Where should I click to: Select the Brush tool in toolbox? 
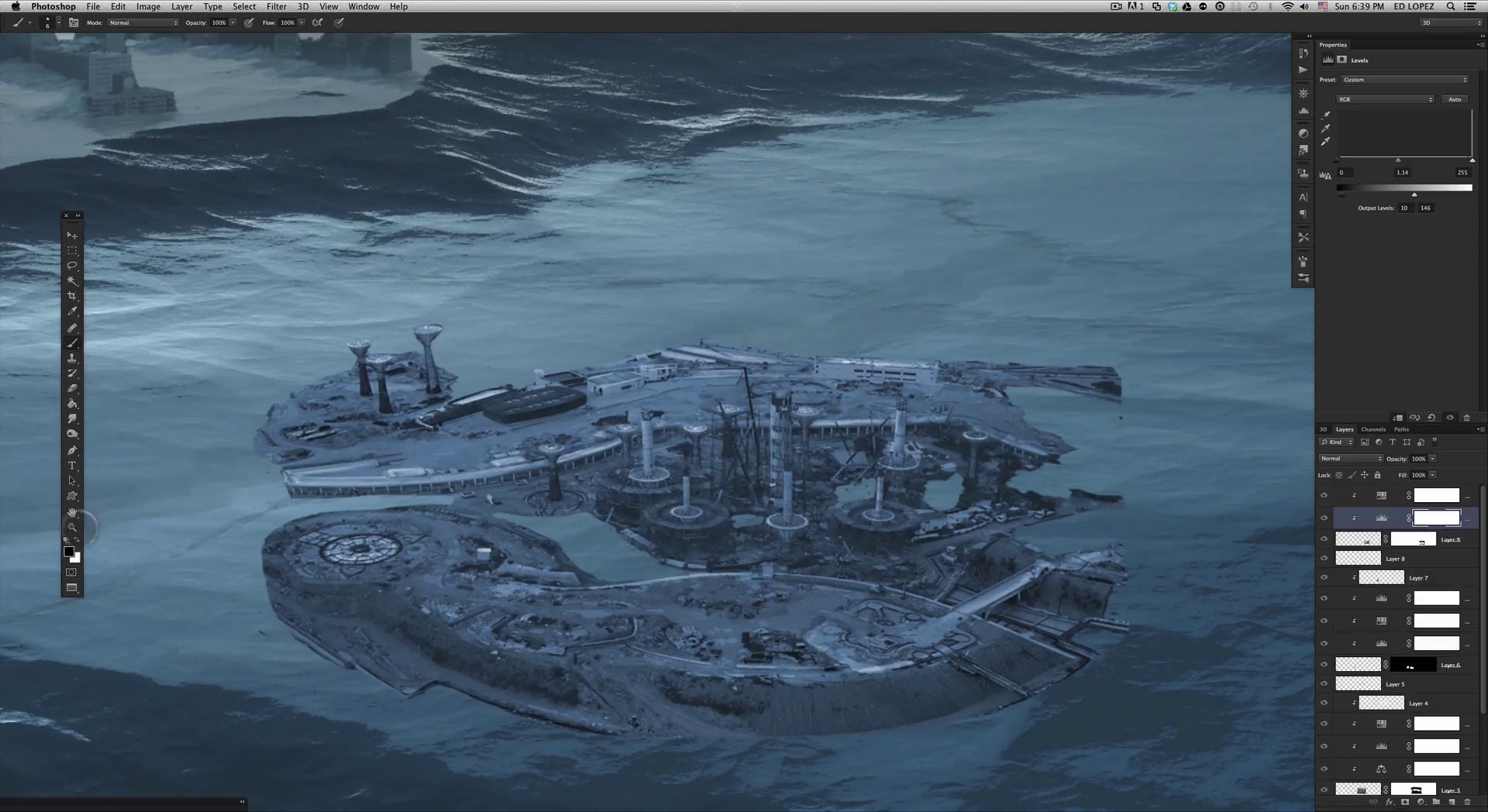point(72,343)
